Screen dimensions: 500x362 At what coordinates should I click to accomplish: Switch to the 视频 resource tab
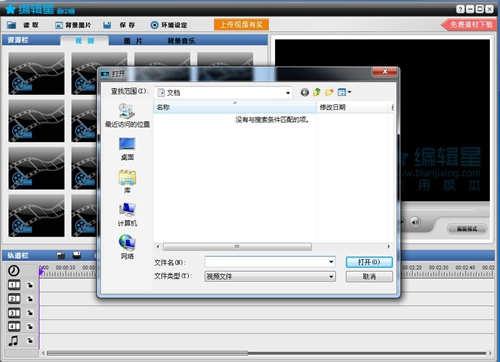pyautogui.click(x=85, y=41)
